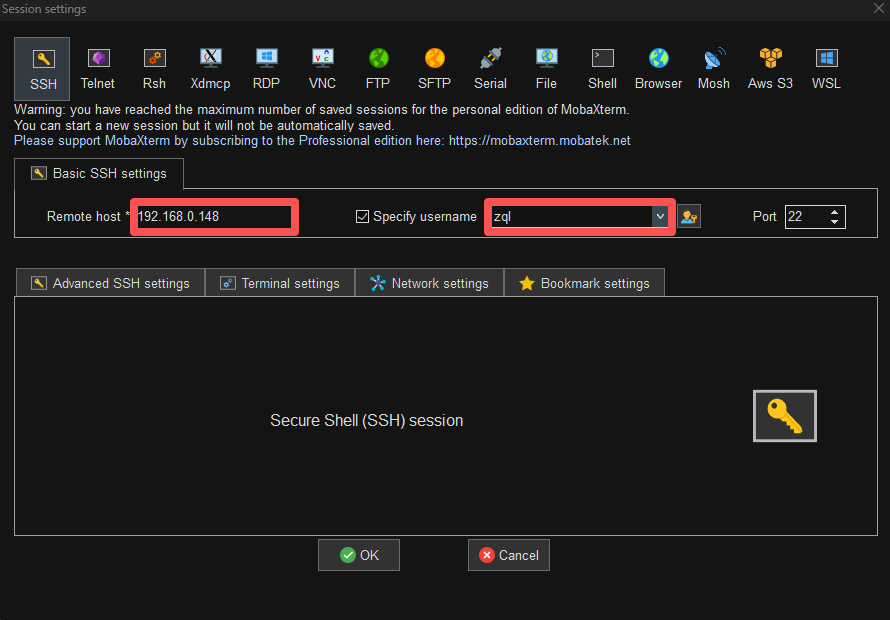
Task: Choose the SFTP session icon
Action: (434, 68)
